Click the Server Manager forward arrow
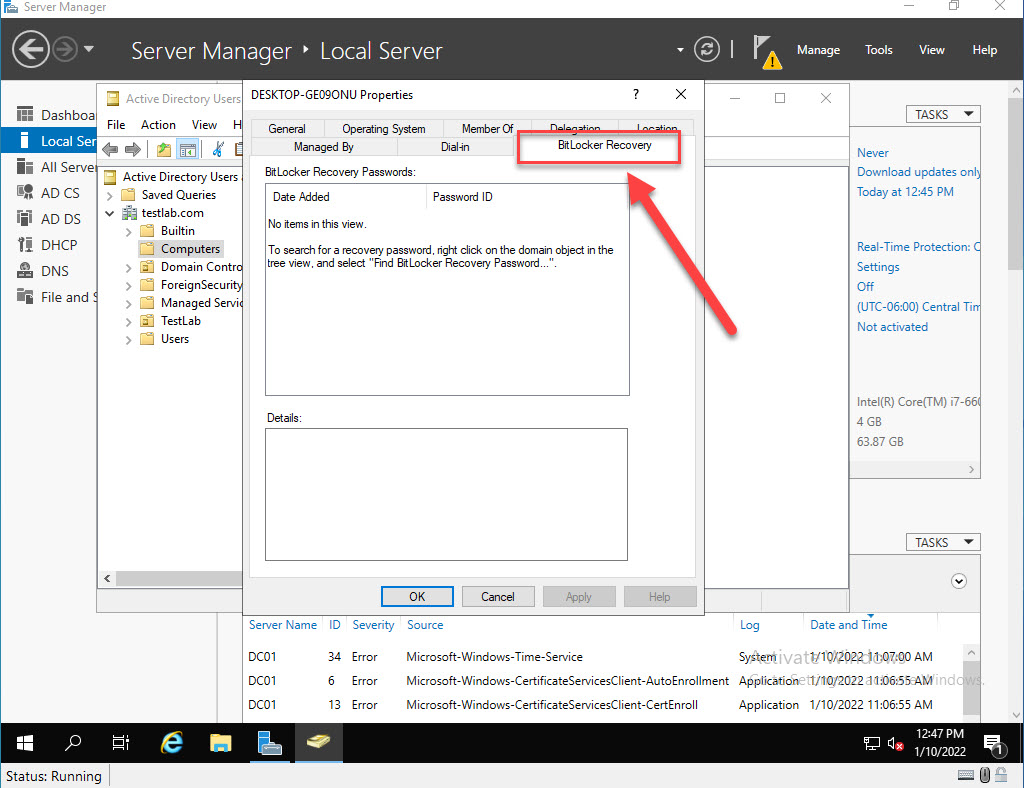This screenshot has width=1024, height=788. point(65,49)
